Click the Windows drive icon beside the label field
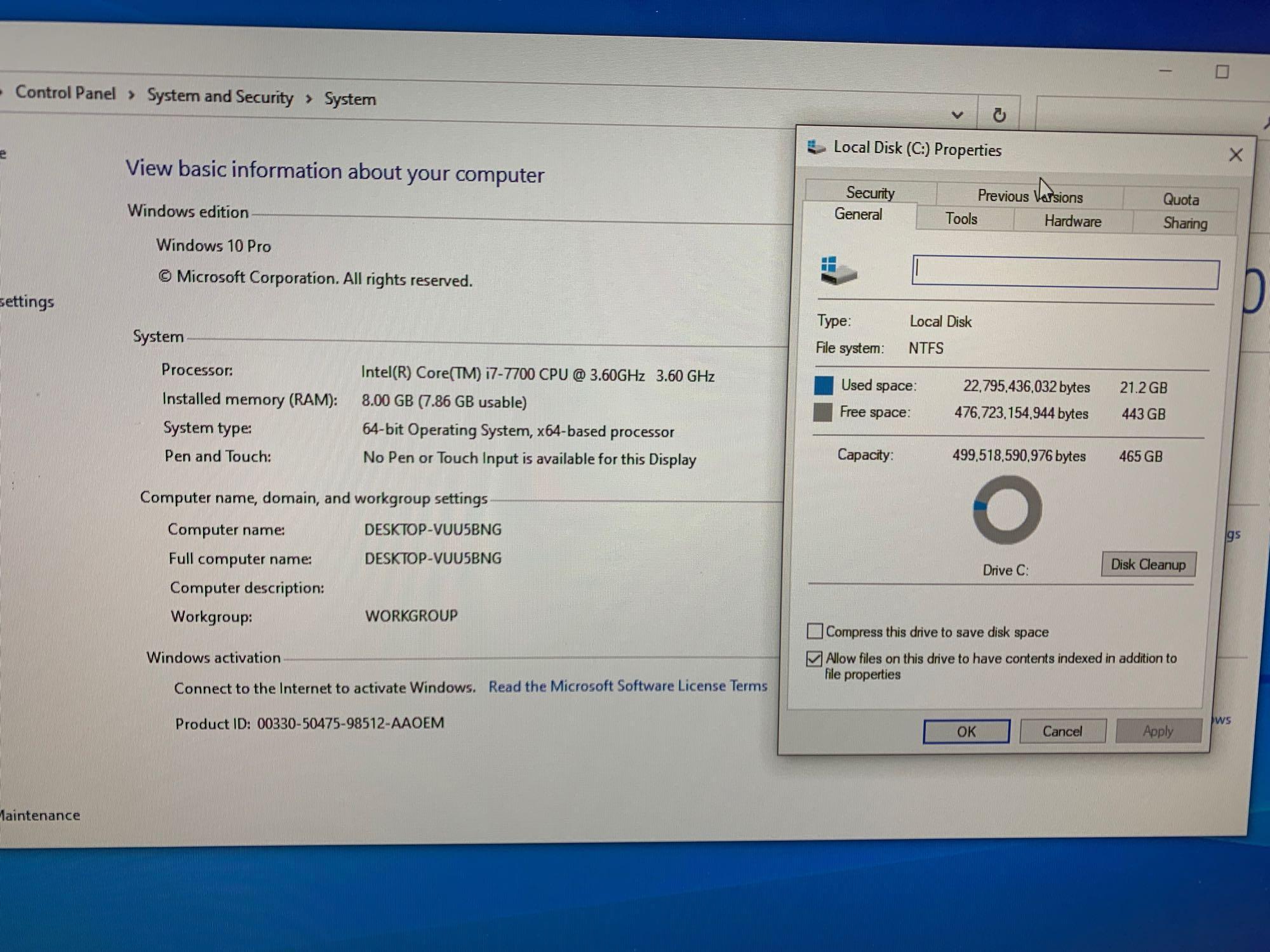Screen dimensions: 1270x952 tap(838, 270)
